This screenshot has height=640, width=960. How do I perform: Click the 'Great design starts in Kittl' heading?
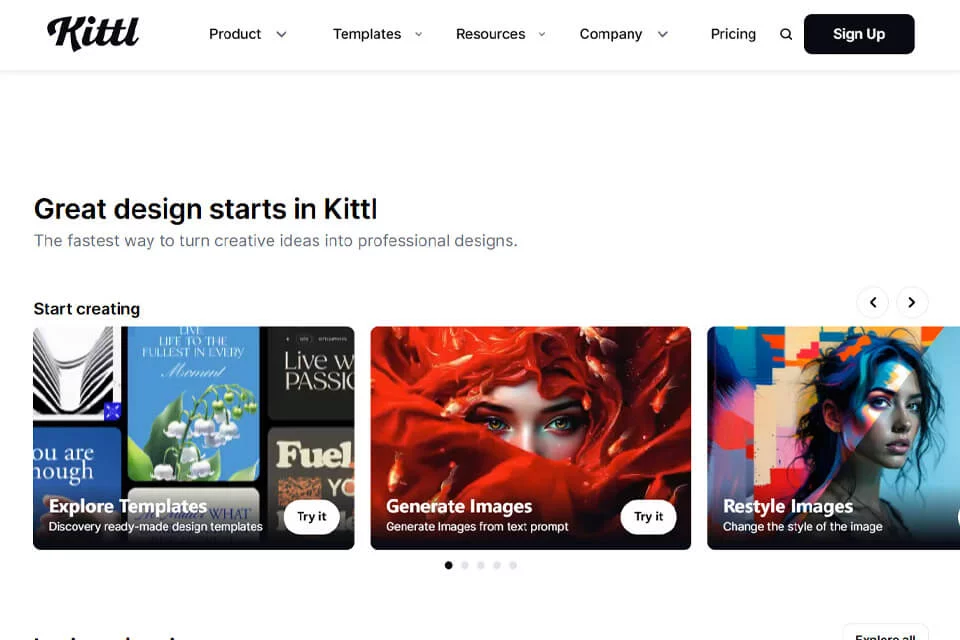205,209
